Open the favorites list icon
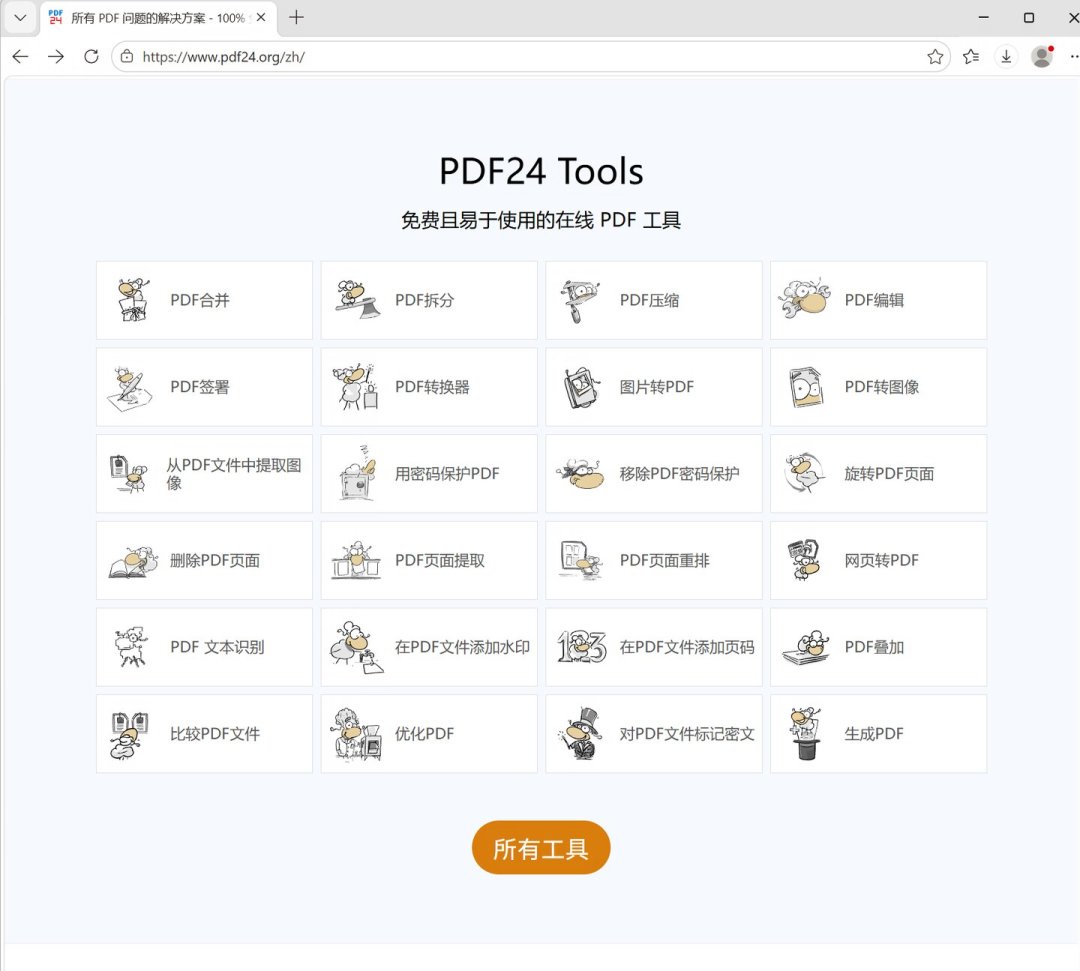The image size is (1080, 971). (971, 56)
